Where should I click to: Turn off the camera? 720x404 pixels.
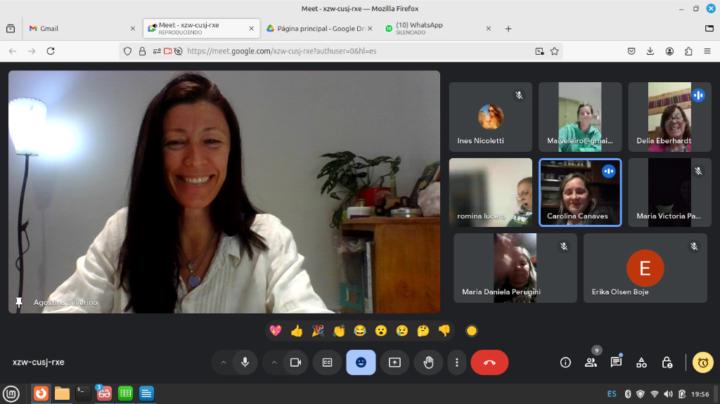pyautogui.click(x=295, y=362)
